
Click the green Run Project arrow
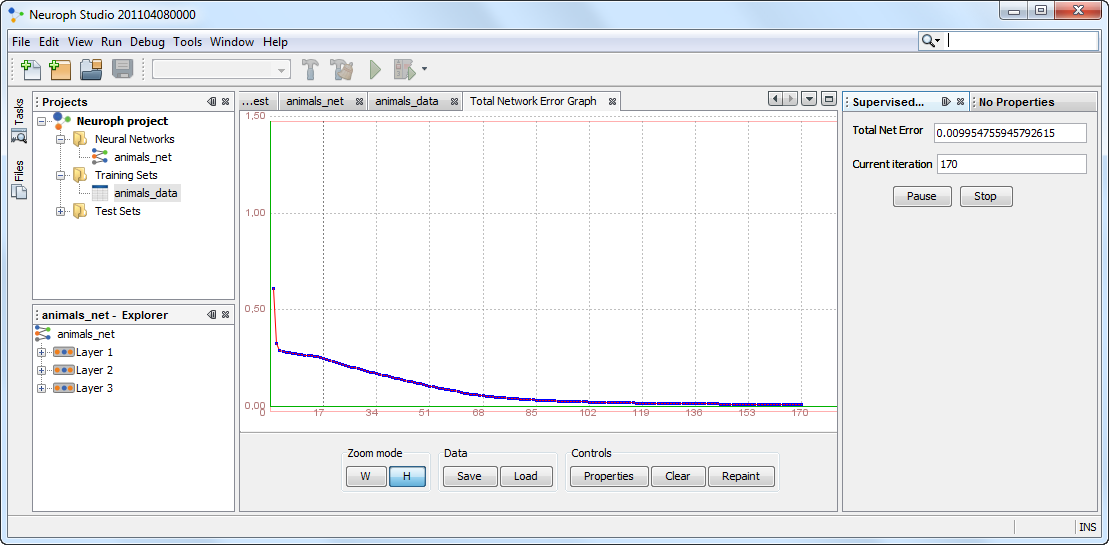pos(375,69)
